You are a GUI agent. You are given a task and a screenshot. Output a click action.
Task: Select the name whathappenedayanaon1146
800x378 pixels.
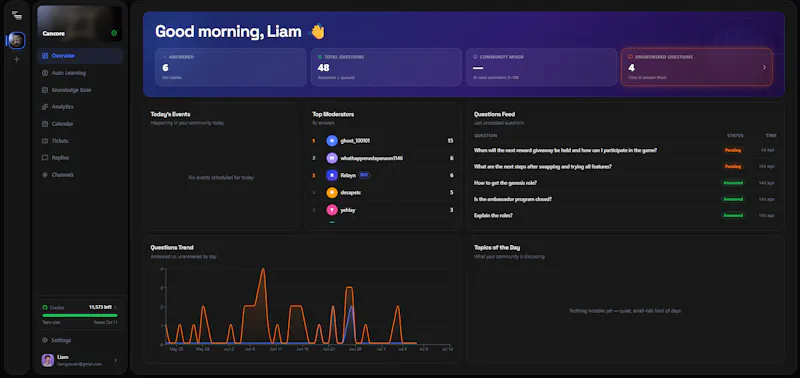pyautogui.click(x=371, y=158)
